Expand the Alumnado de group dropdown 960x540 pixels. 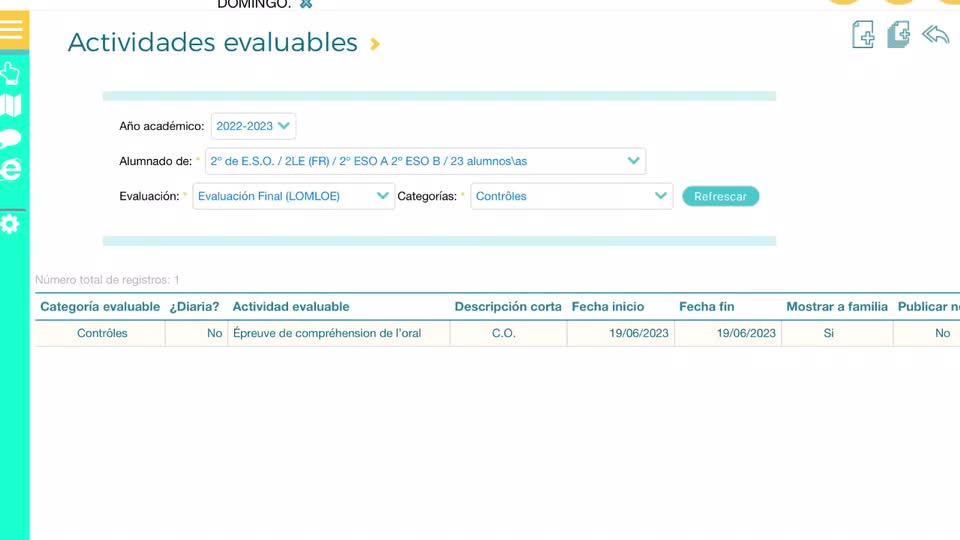coord(426,161)
